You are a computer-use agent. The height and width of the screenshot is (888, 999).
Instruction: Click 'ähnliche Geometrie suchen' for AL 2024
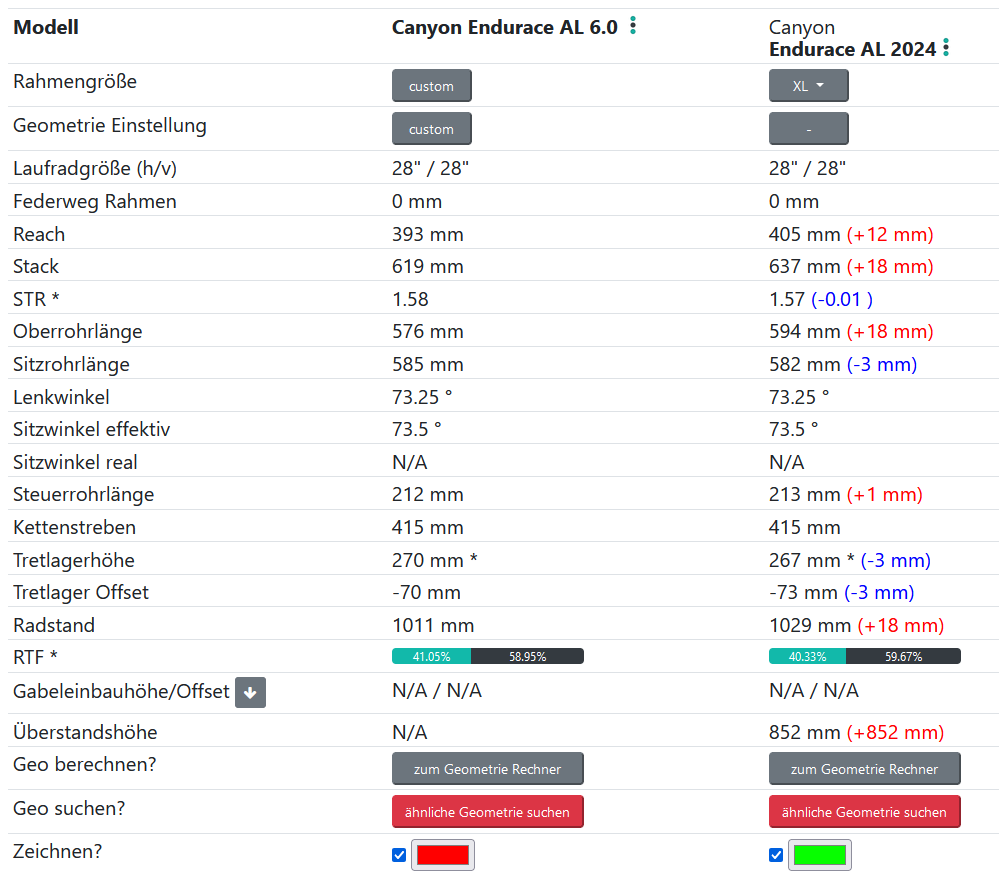864,812
